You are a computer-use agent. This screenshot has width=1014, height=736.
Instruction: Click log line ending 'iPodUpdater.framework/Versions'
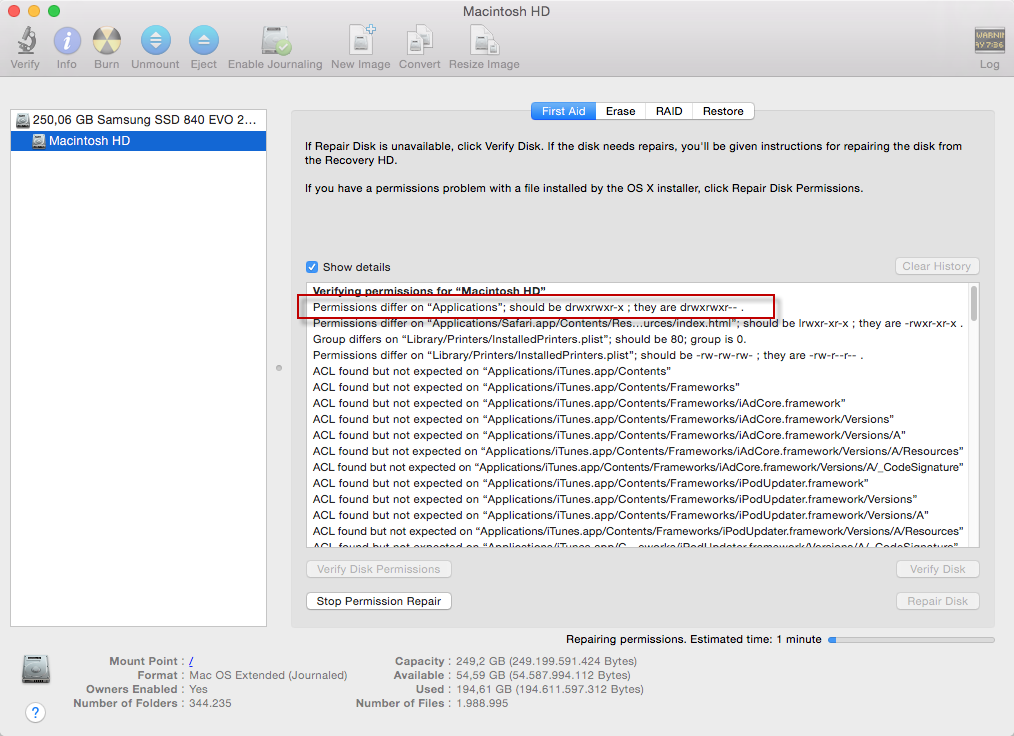(x=614, y=499)
